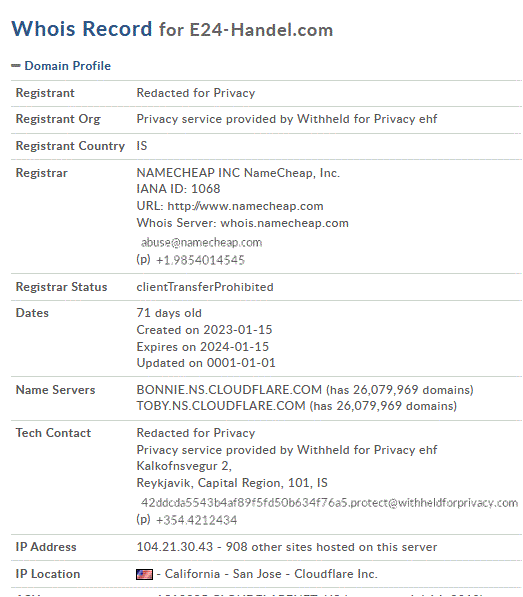Click the minus icon beside Domain Profile

tap(16, 66)
